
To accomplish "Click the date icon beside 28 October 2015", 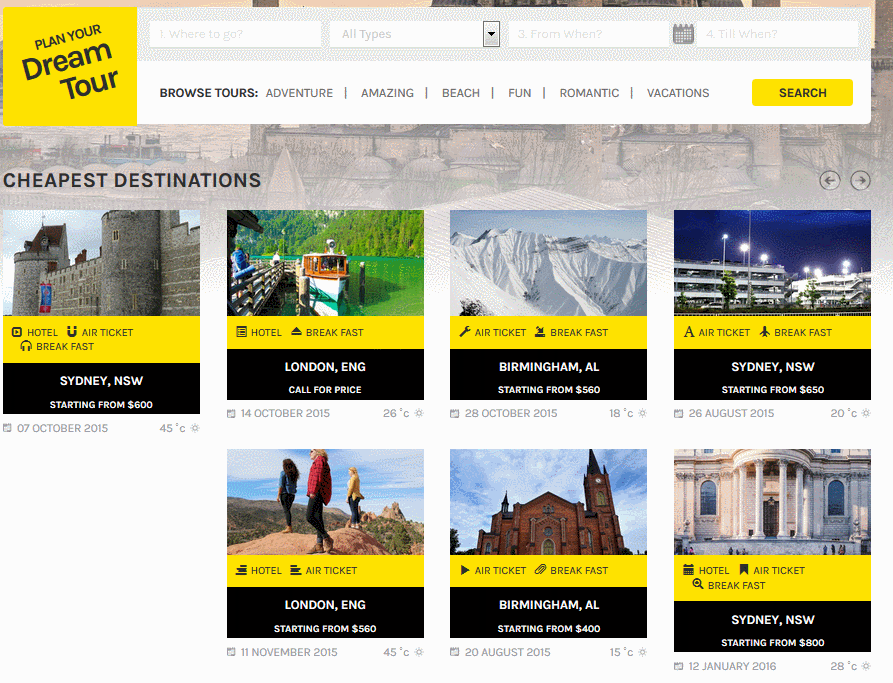I will [454, 414].
